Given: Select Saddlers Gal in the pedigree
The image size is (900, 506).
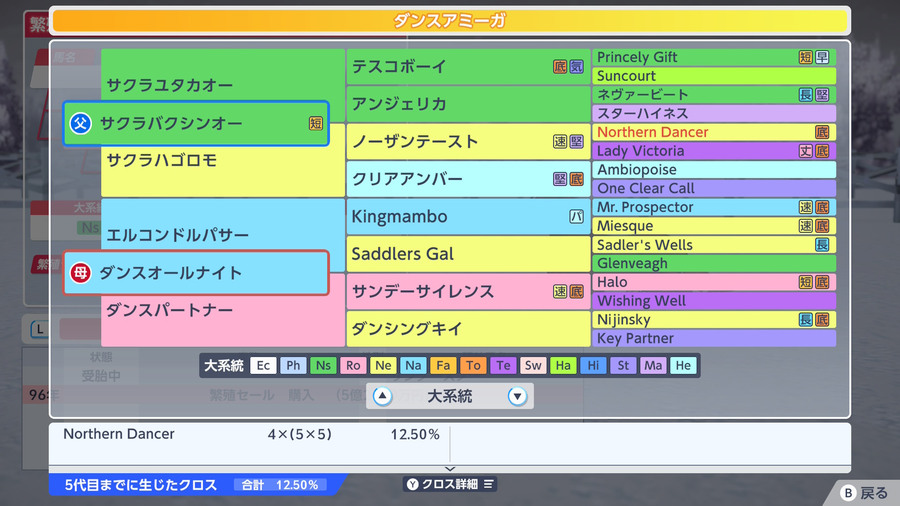Looking at the screenshot, I should click(468, 254).
